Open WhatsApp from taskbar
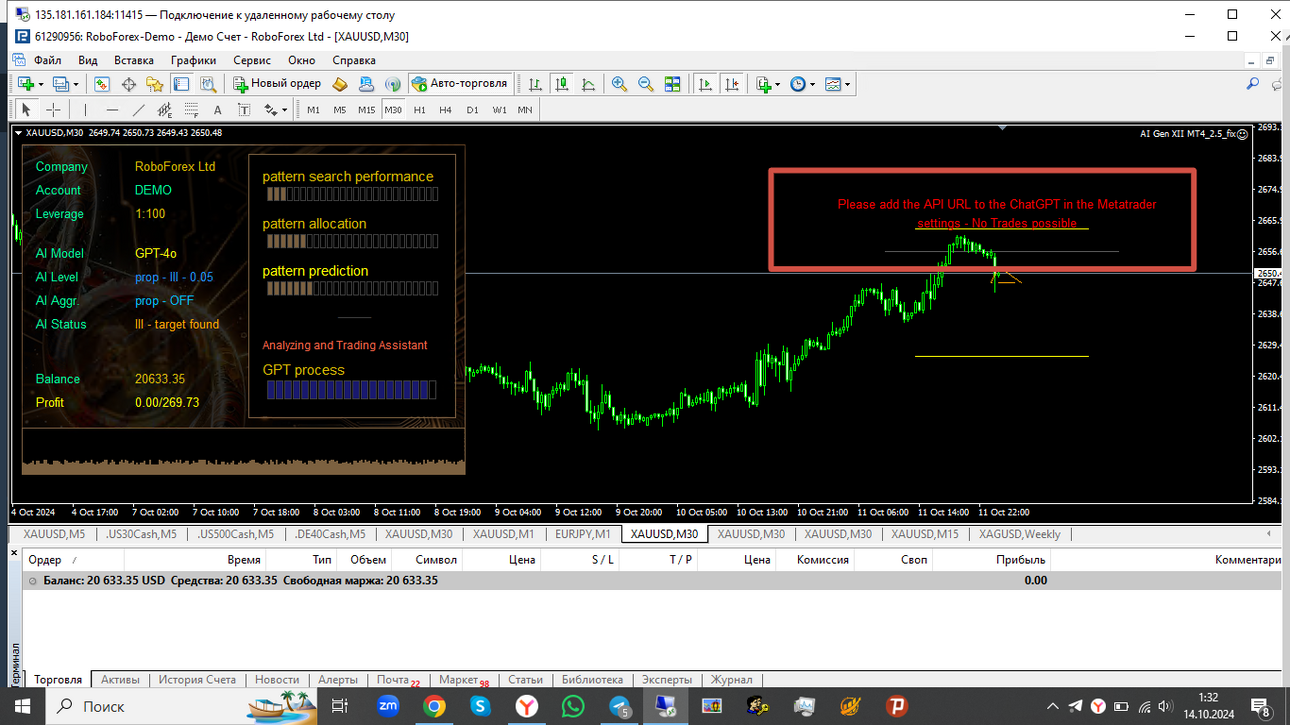This screenshot has width=1290, height=725. pos(572,706)
